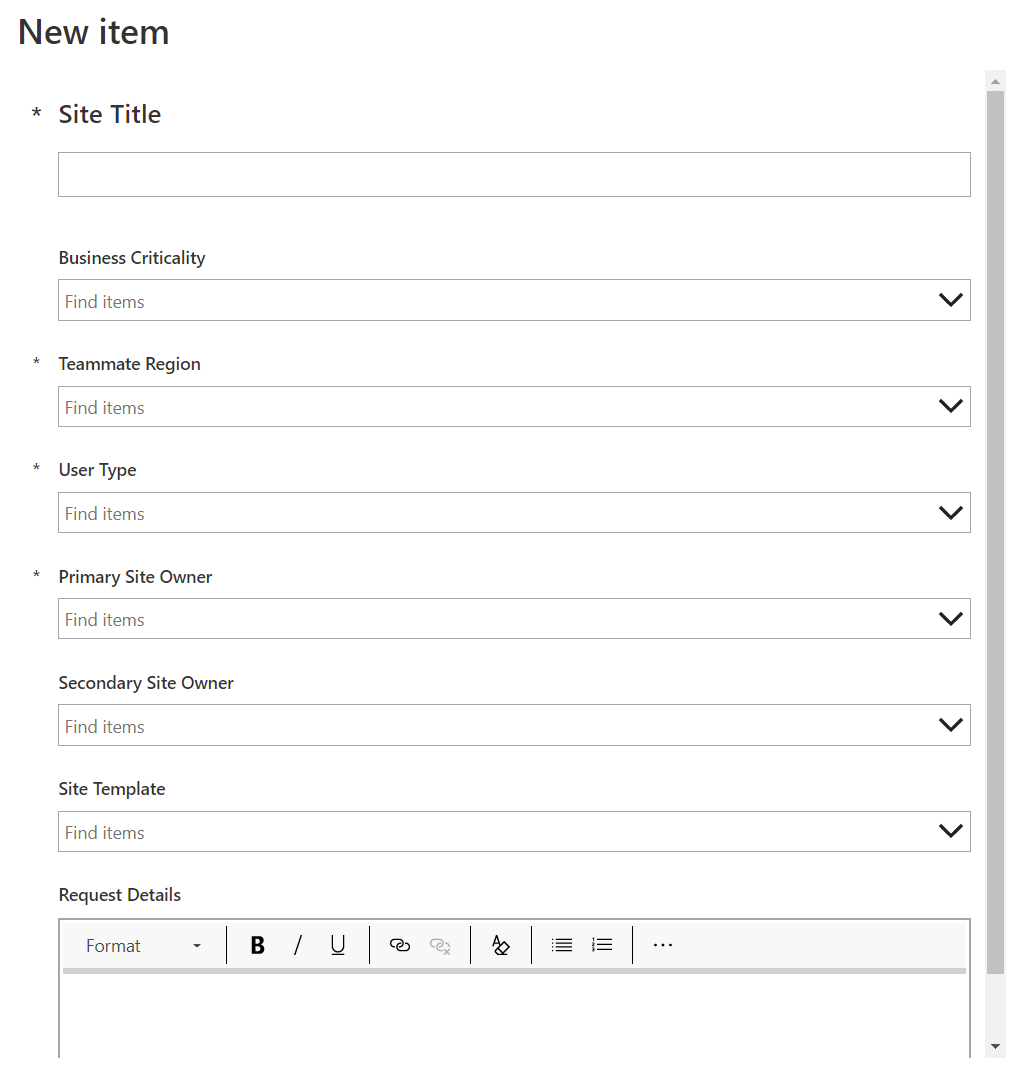Expand the Business Criticality dropdown
Viewport: 1025px width, 1074px height.
[x=949, y=300]
